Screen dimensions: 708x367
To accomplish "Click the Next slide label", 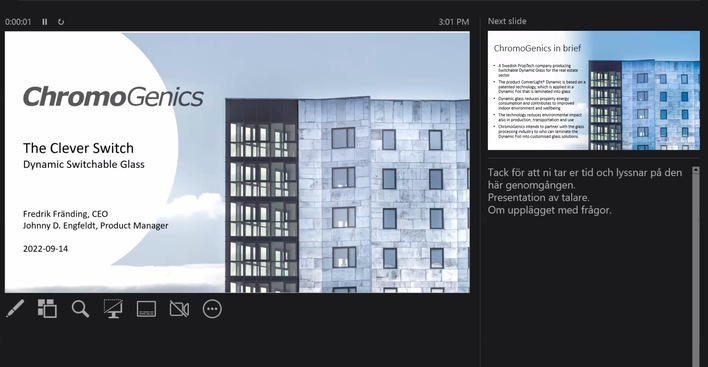I will pos(507,21).
